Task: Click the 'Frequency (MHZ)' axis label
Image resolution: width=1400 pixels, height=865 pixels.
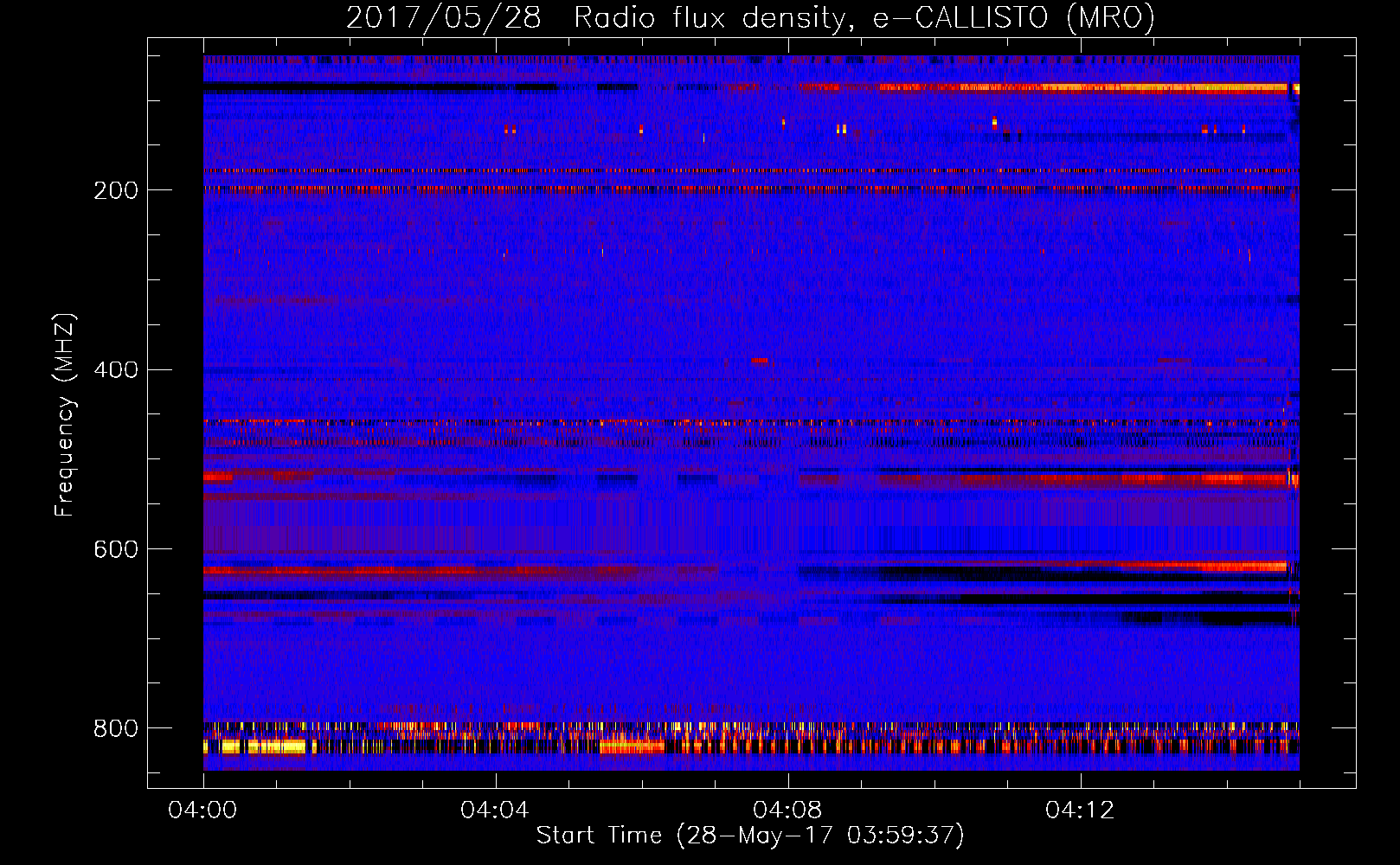Action: [x=65, y=415]
